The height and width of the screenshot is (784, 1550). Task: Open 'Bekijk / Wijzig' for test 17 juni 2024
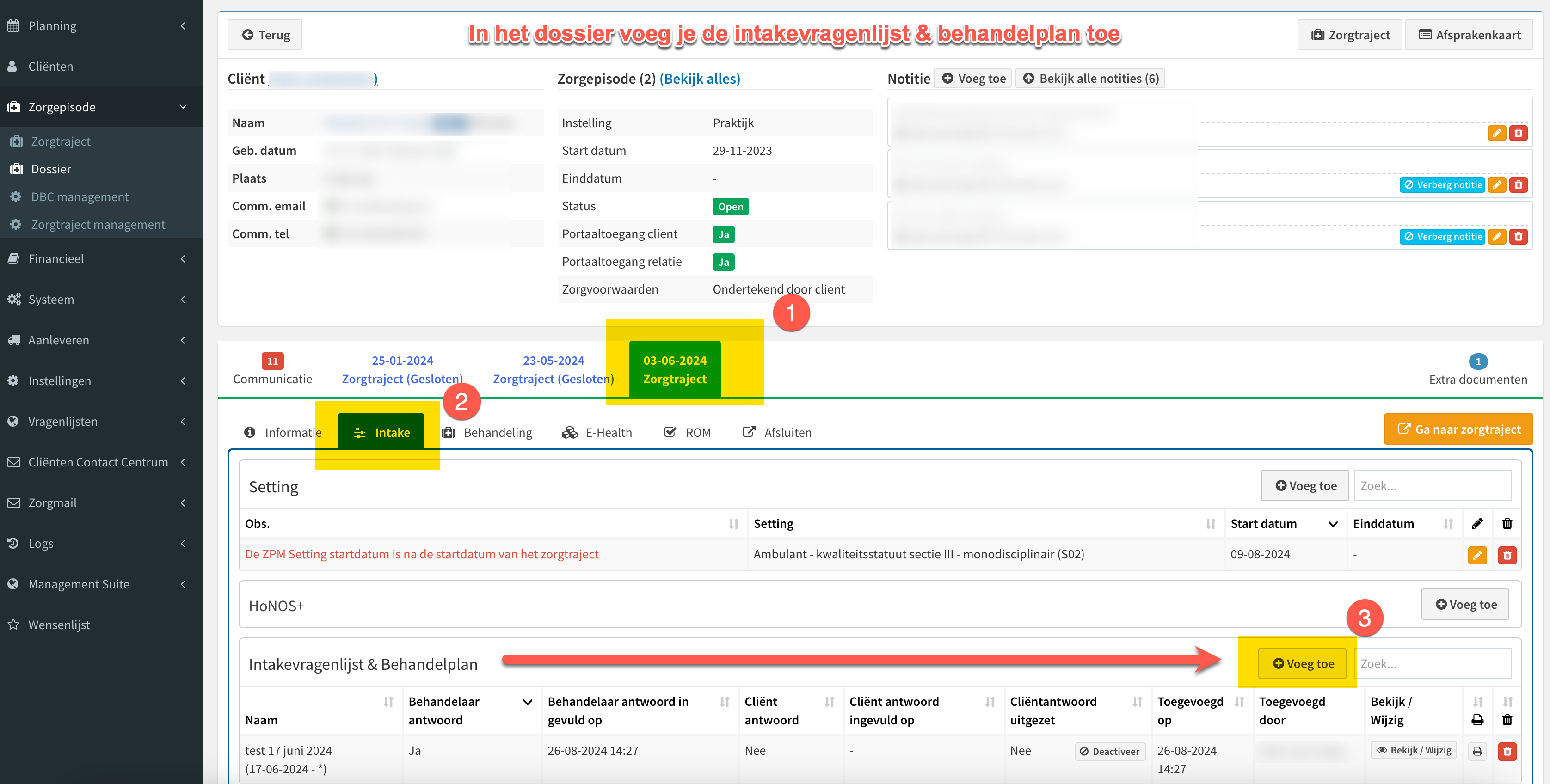pos(1414,750)
